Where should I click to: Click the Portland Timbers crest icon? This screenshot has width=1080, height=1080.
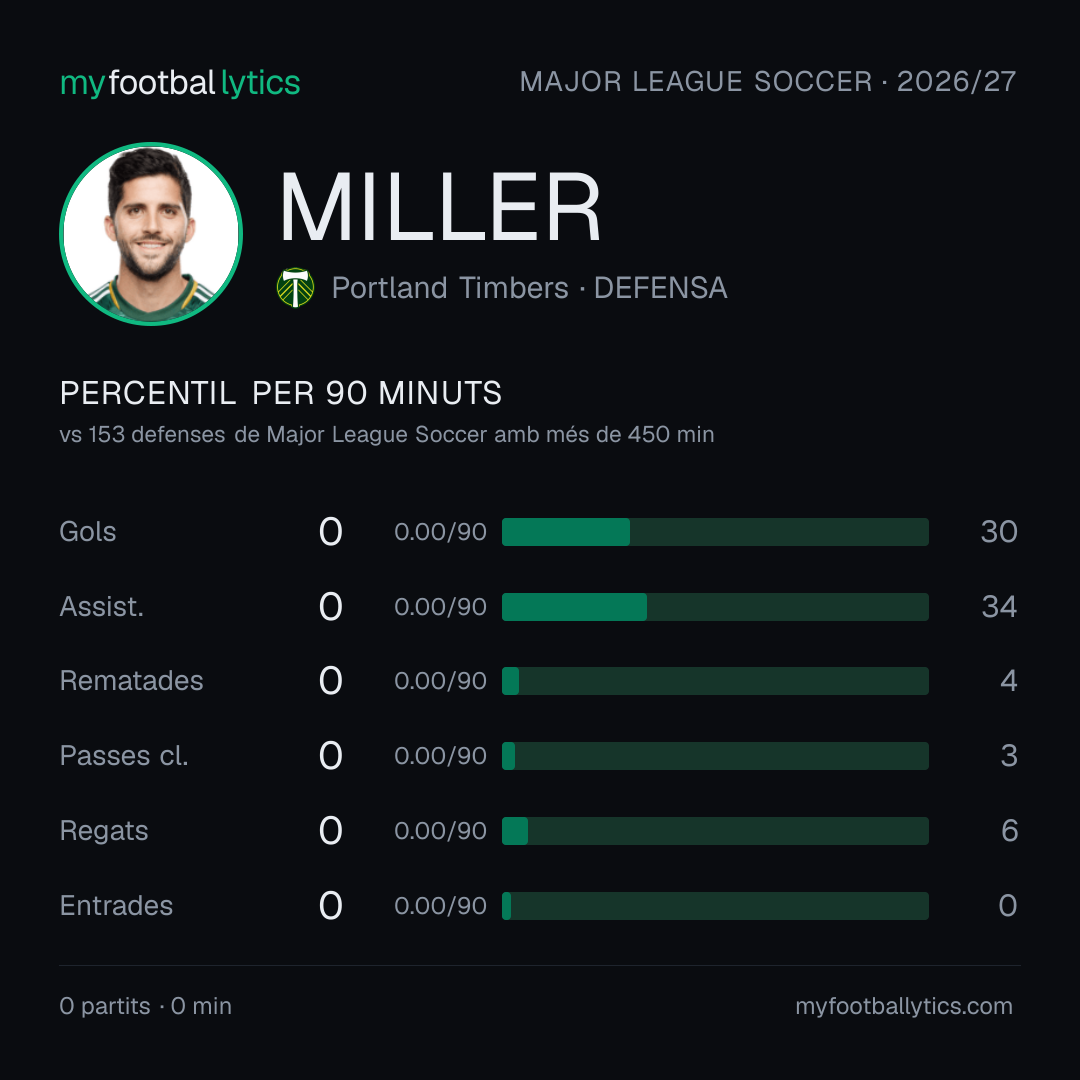tap(295, 287)
